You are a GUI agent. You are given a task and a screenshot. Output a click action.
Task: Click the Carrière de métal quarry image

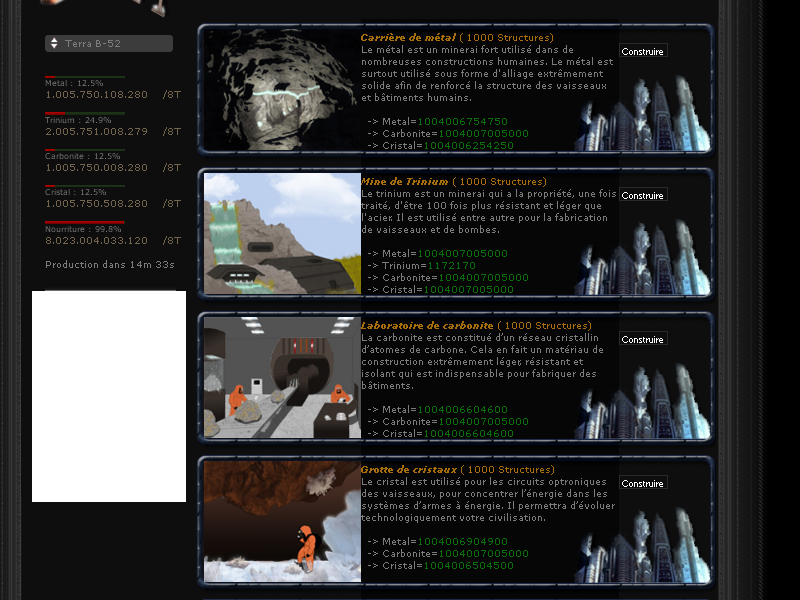coord(282,90)
